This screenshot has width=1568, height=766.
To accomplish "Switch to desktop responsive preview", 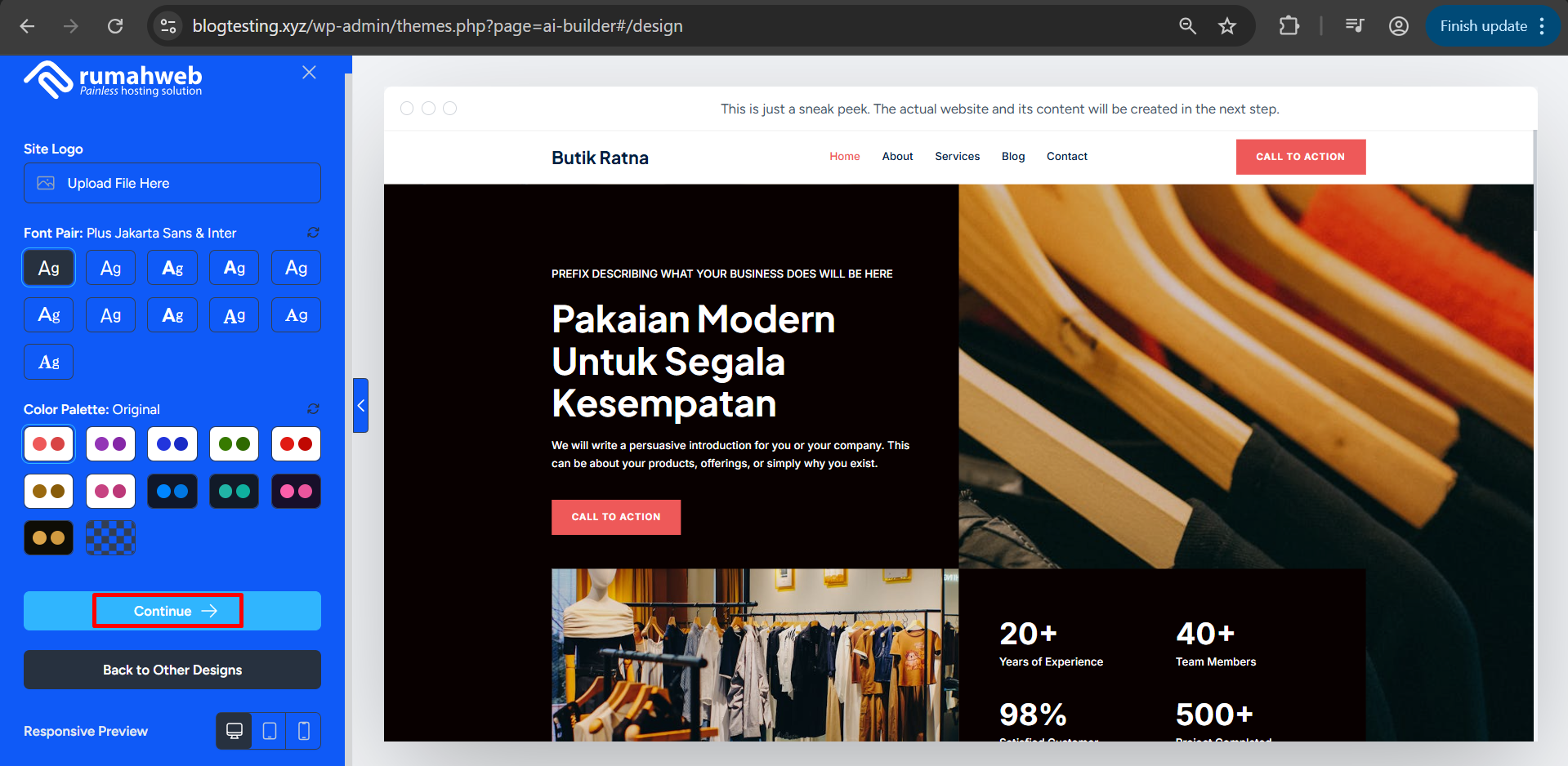I will click(235, 731).
